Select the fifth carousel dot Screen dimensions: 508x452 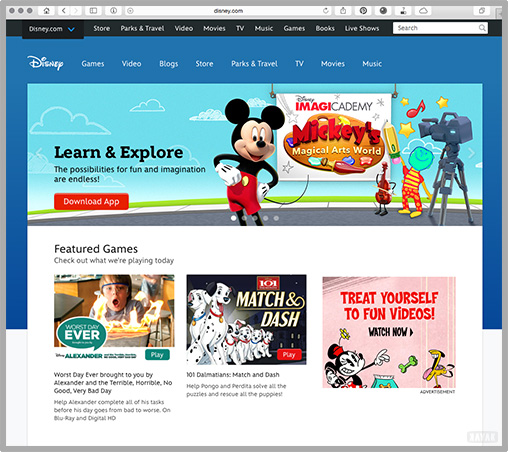276,218
